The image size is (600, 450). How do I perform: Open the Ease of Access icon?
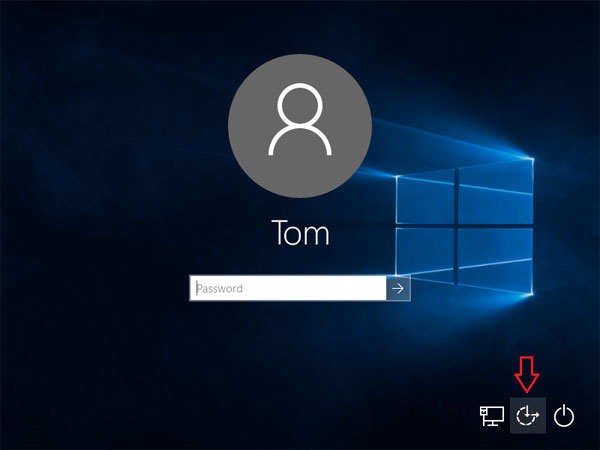tap(528, 416)
